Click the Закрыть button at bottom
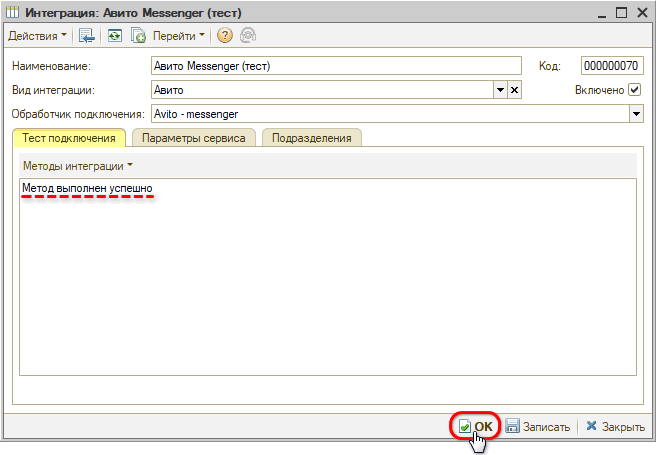The height and width of the screenshot is (455, 656). point(615,427)
